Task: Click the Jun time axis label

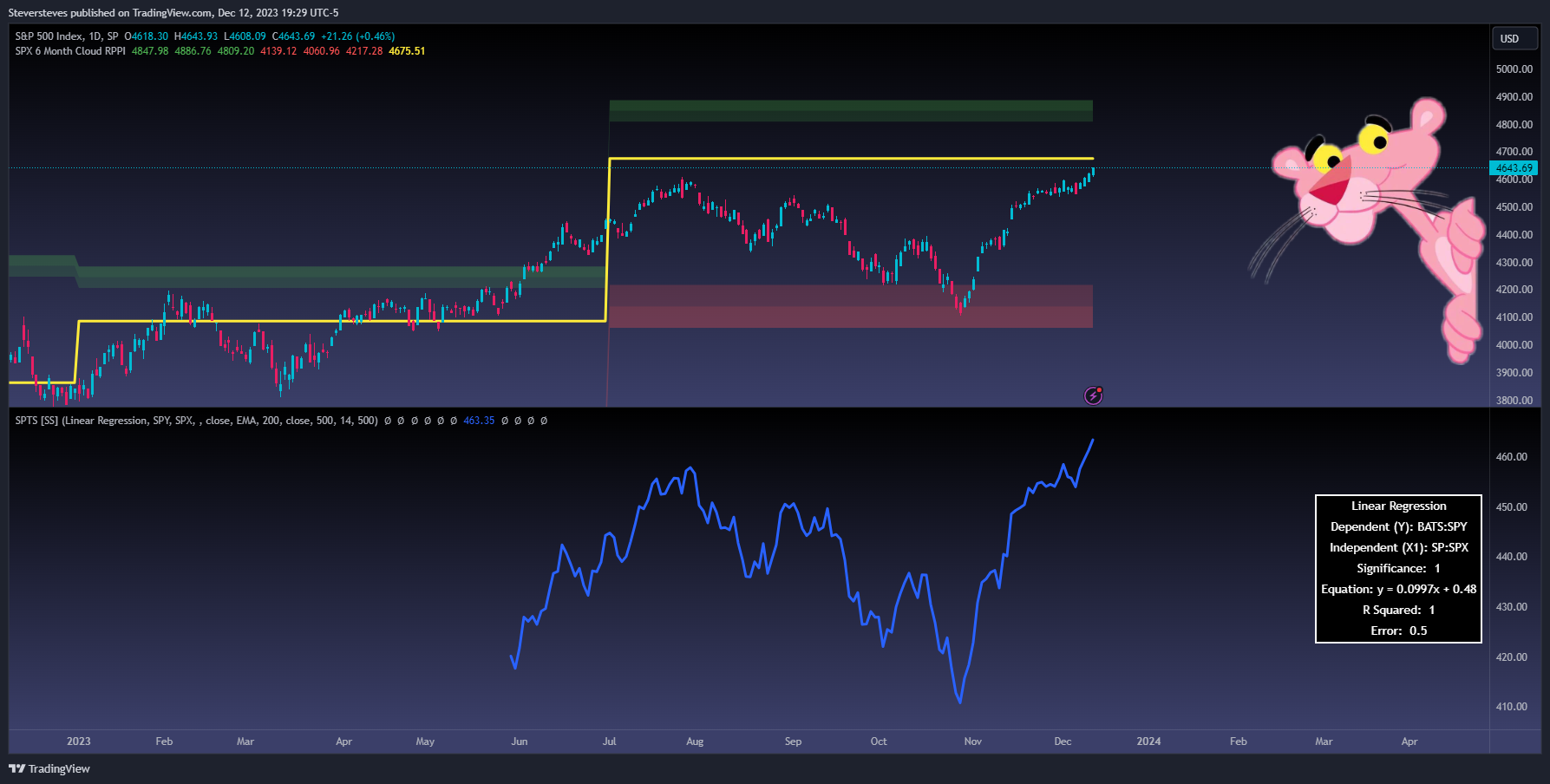Action: (x=520, y=742)
